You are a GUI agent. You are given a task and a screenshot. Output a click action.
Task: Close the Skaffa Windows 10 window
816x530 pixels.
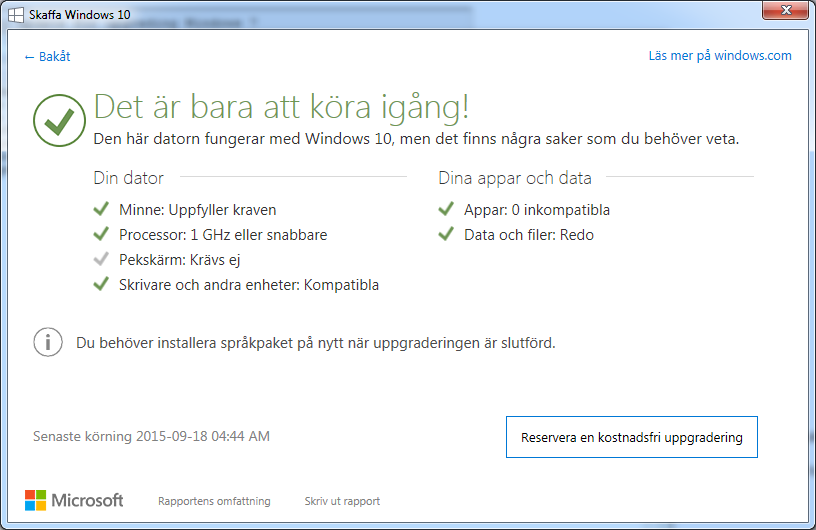pyautogui.click(x=786, y=10)
